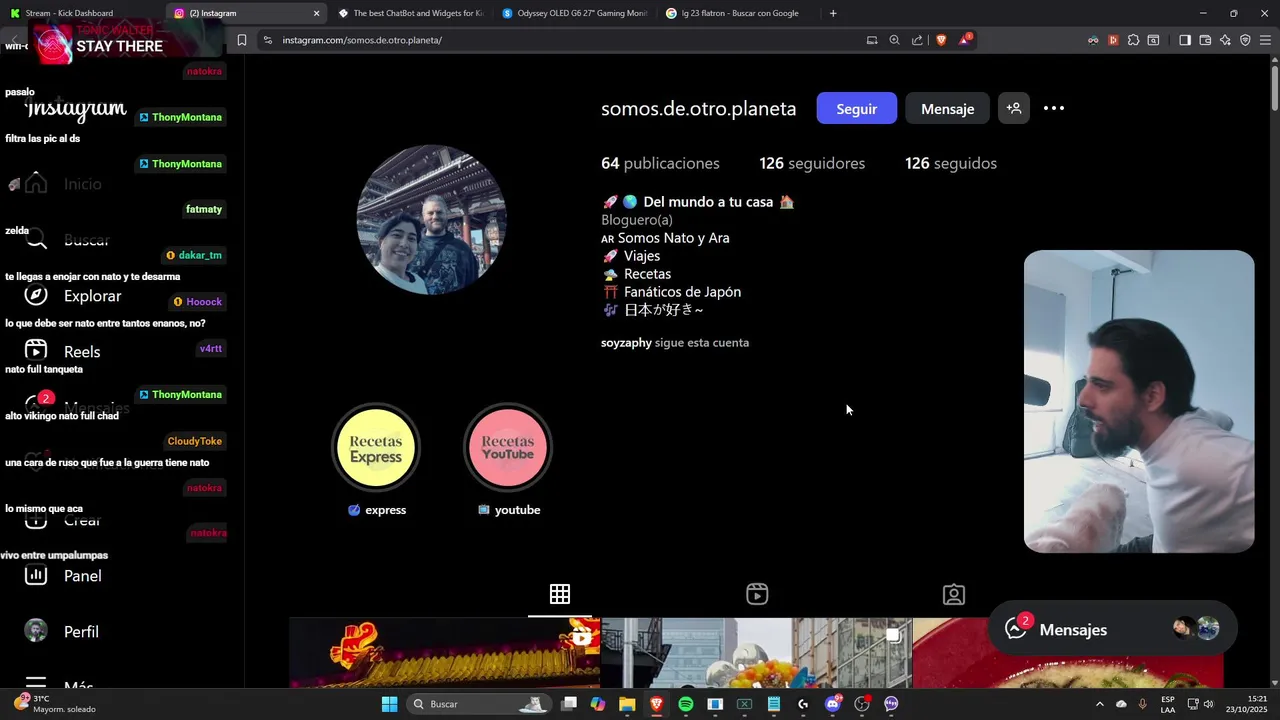Click ESP LAA language indicator
Screen dimensions: 1280x720
click(1168, 704)
